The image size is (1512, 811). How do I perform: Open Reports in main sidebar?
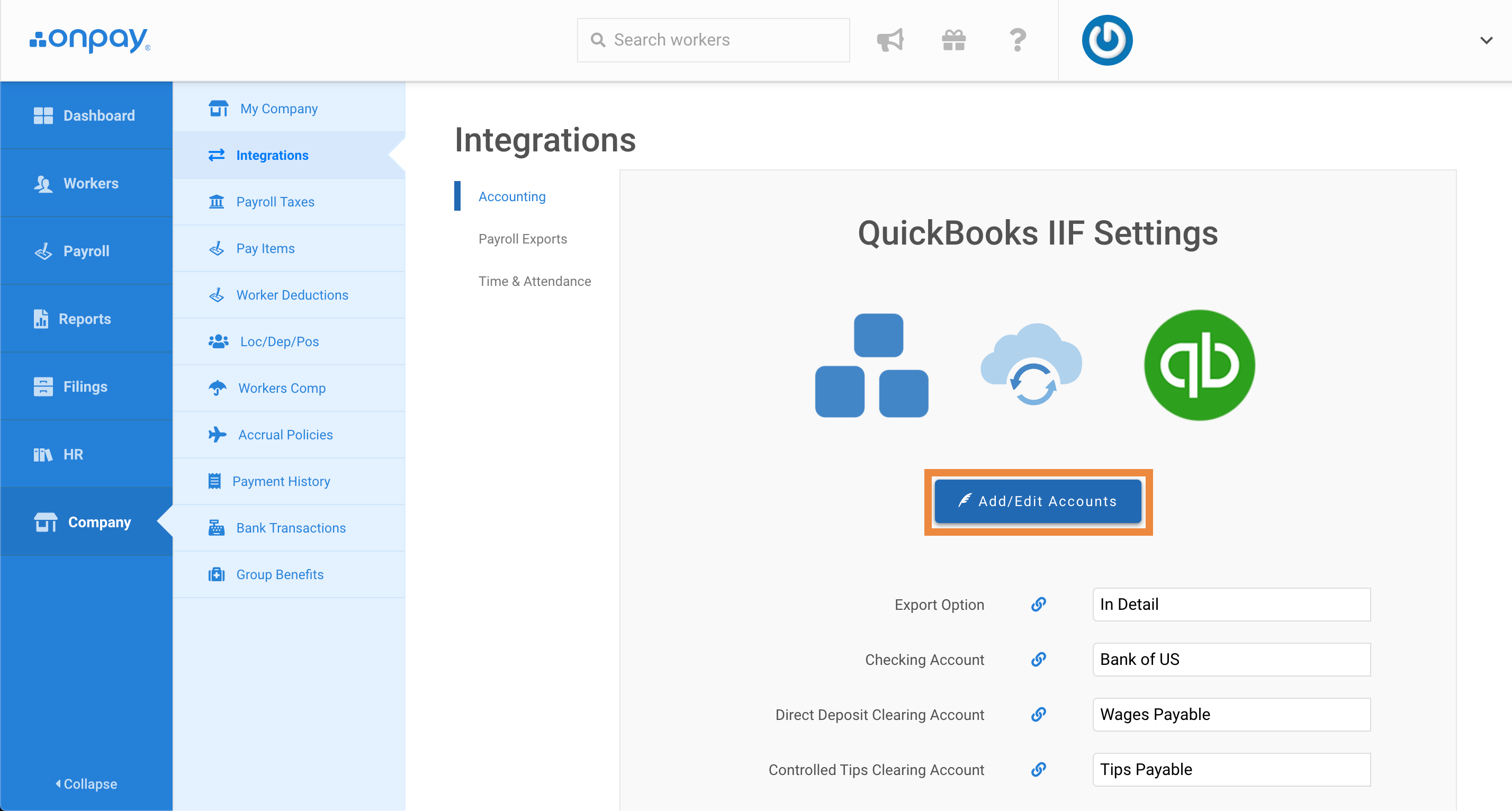(86, 319)
